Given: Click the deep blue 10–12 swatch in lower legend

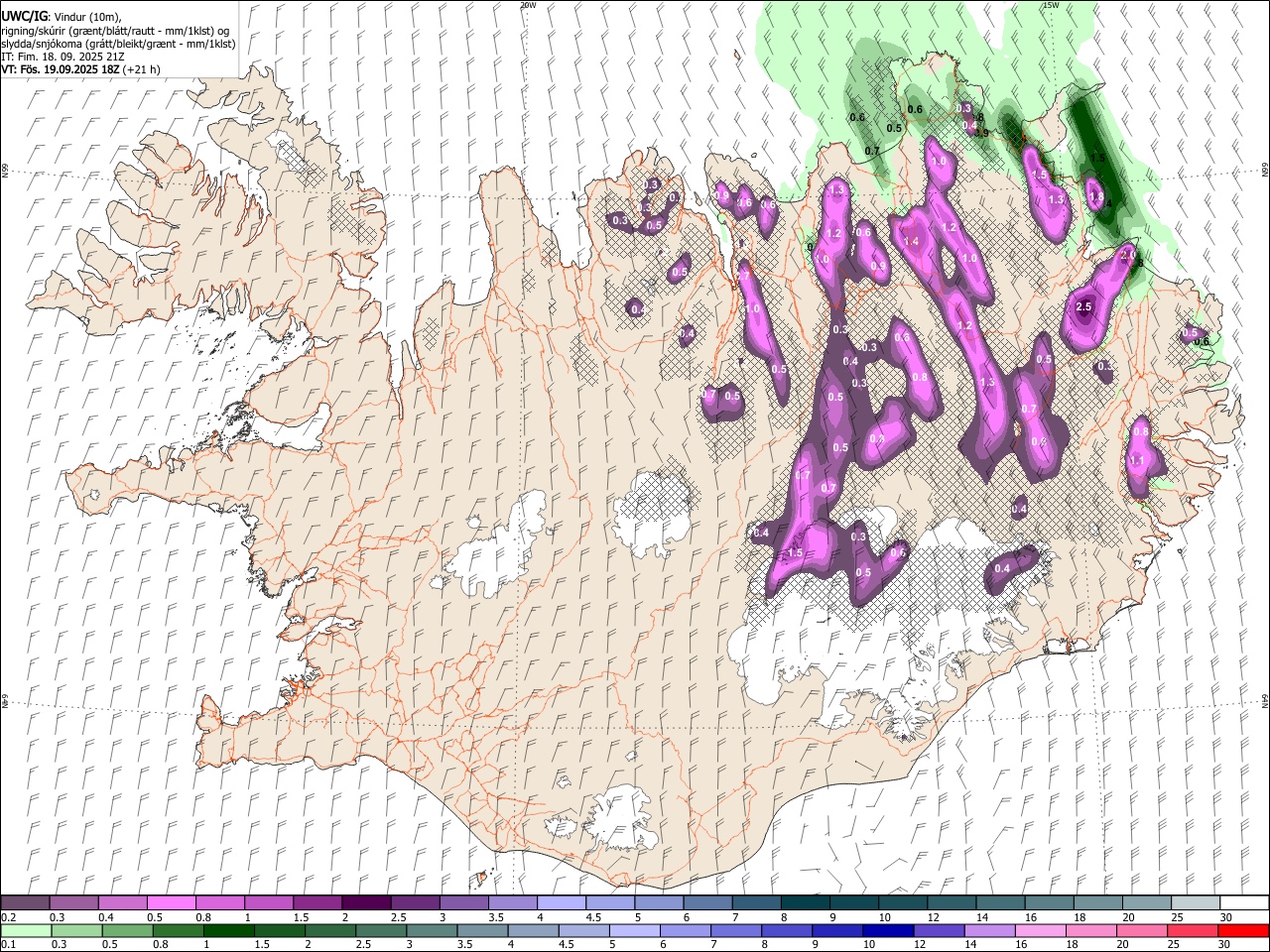Looking at the screenshot, I should click(887, 930).
